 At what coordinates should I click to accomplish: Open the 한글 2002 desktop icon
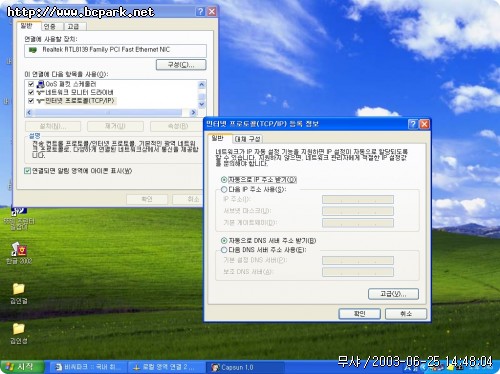click(19, 249)
